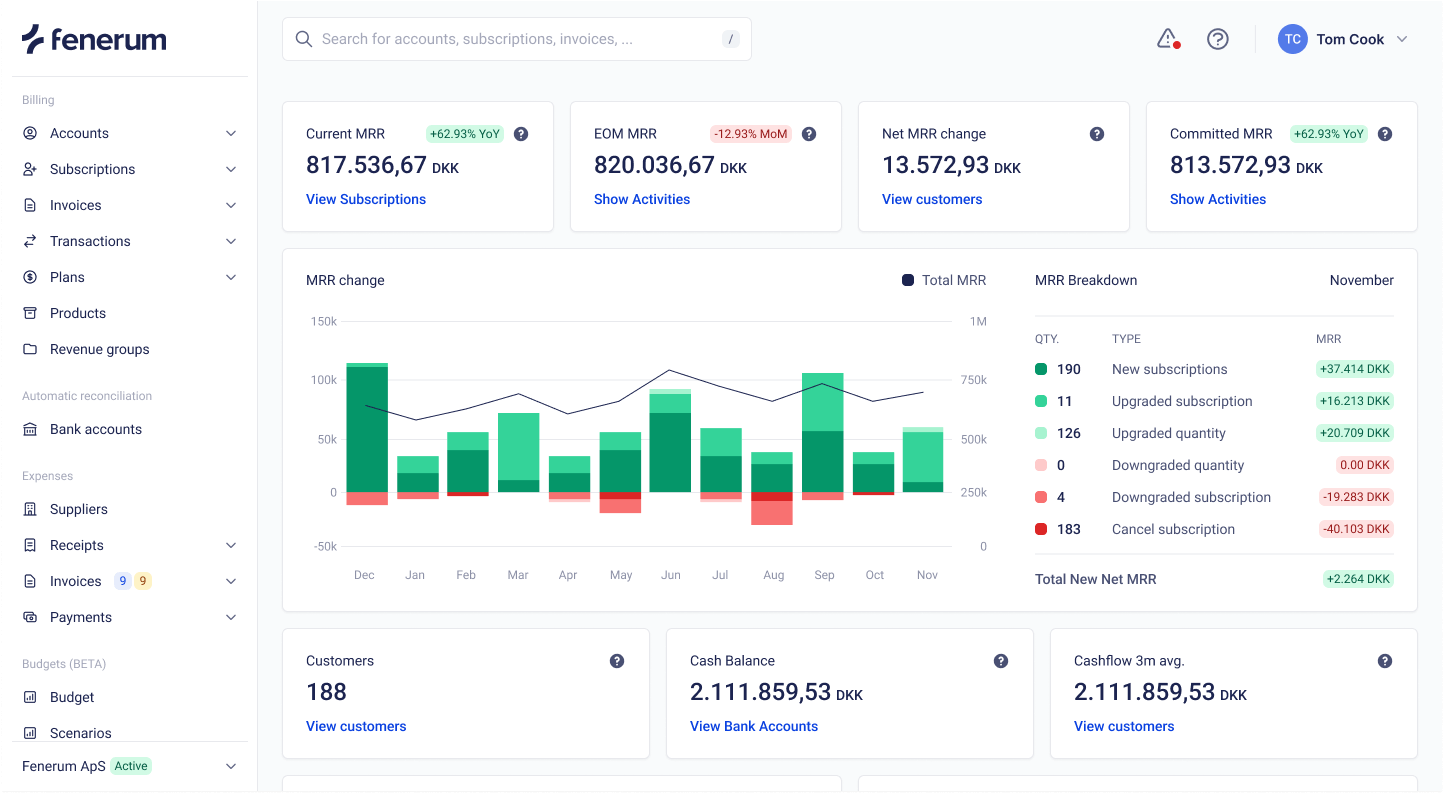Click the +62.93% YoY badge on Current MRR
The height and width of the screenshot is (794, 1444).
[x=465, y=134]
